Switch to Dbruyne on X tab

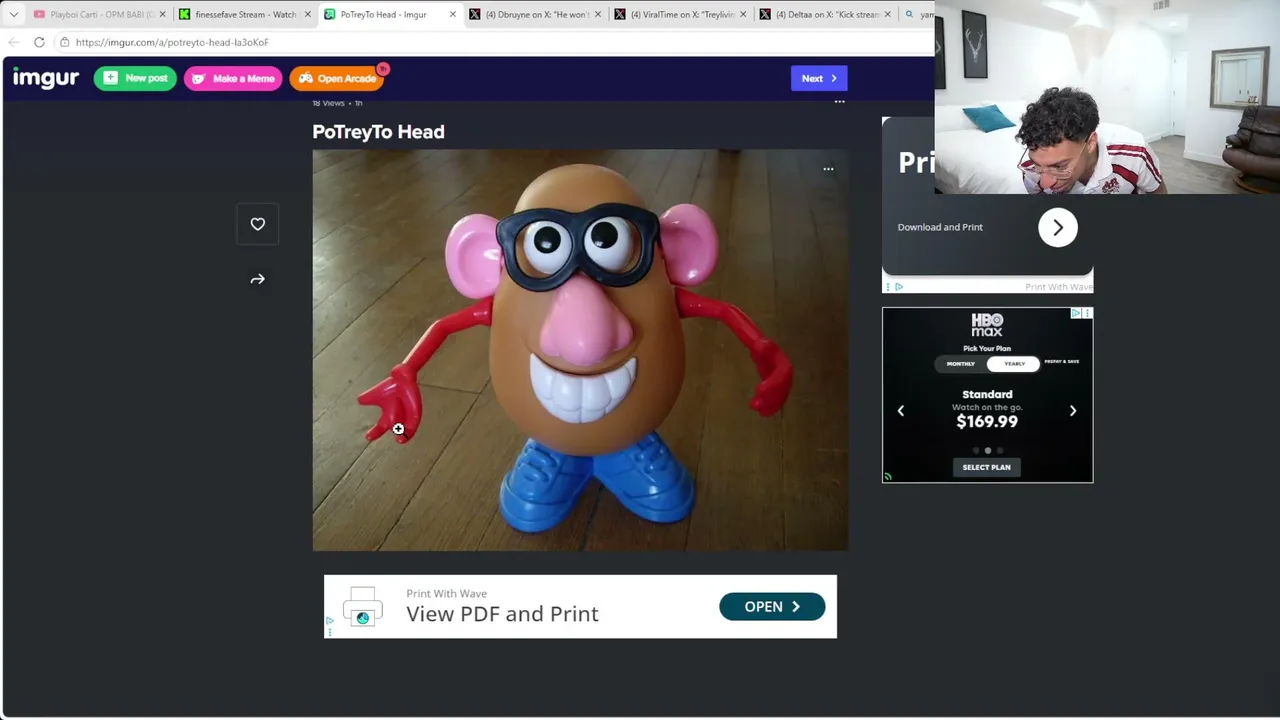(535, 14)
